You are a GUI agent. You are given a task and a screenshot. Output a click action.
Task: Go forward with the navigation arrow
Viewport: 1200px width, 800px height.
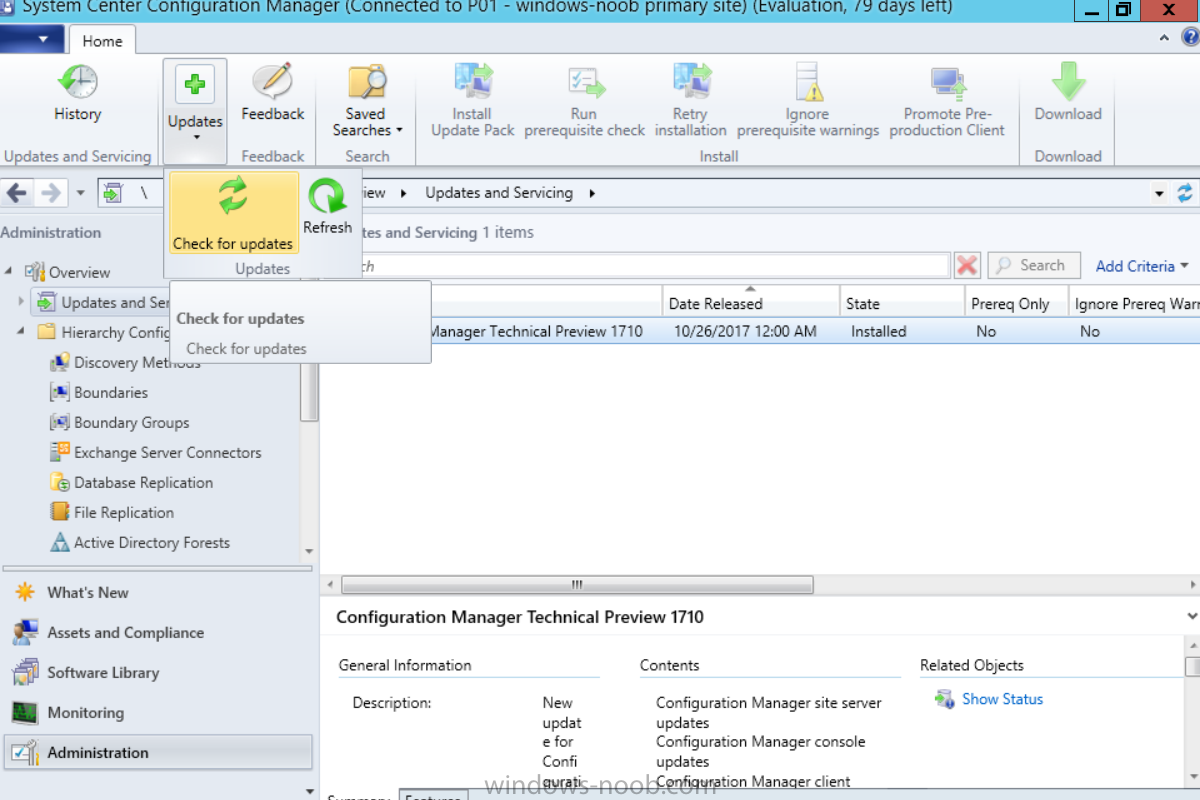pos(51,193)
